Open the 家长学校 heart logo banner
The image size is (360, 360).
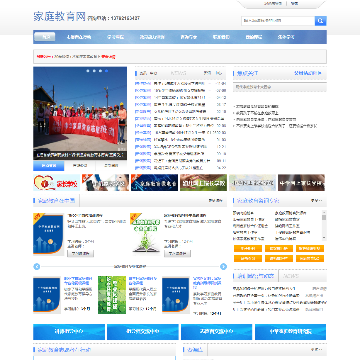(56, 183)
